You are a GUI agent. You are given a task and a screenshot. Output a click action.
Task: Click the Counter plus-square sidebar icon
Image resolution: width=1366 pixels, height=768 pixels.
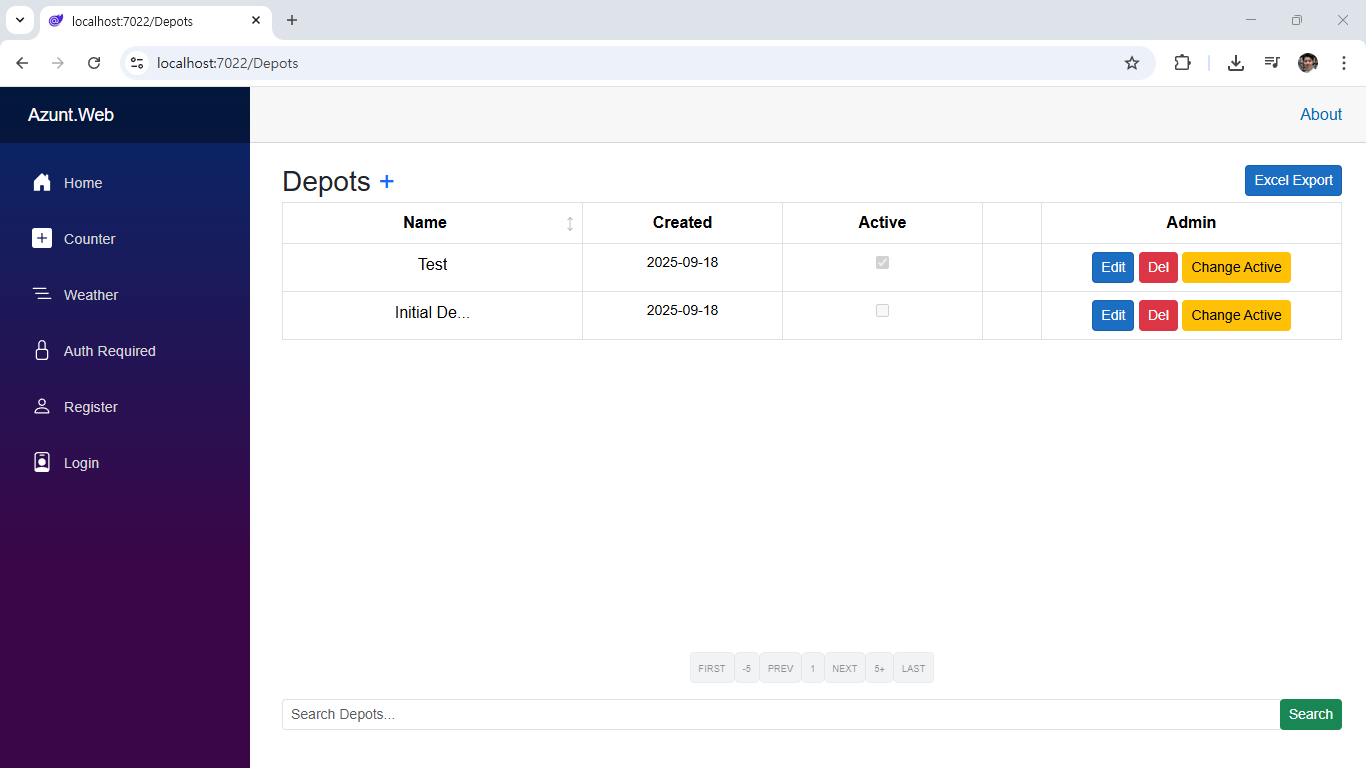[x=42, y=239]
